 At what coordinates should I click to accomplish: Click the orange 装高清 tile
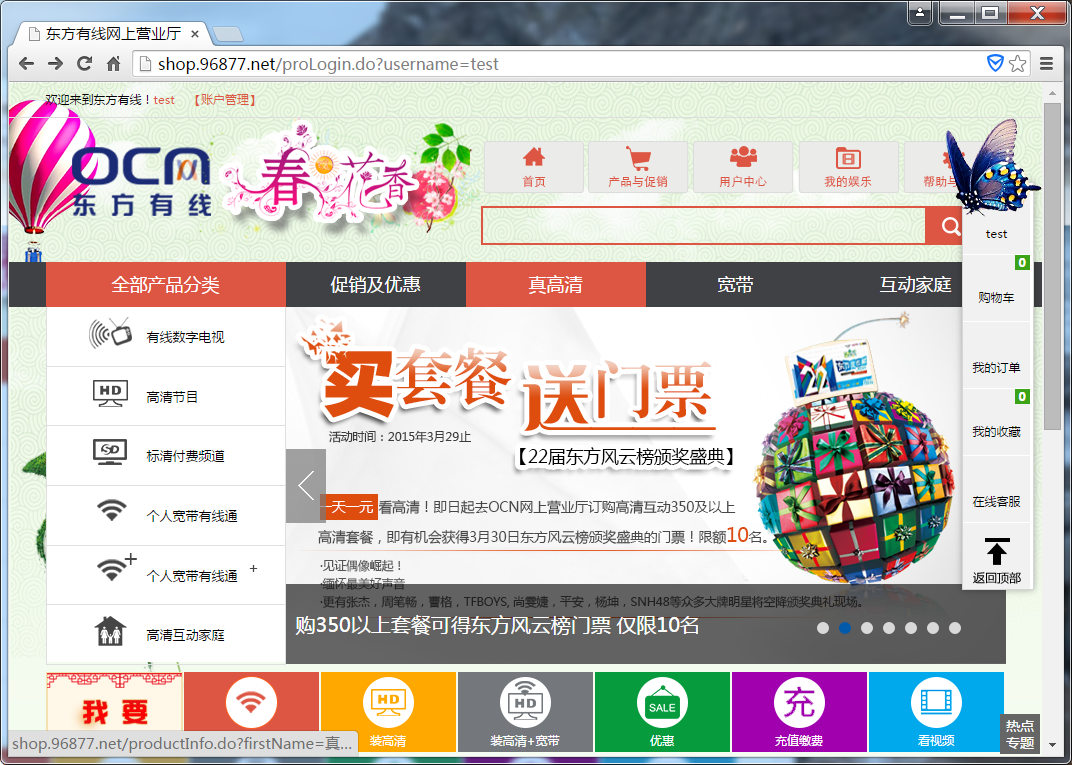pyautogui.click(x=388, y=712)
